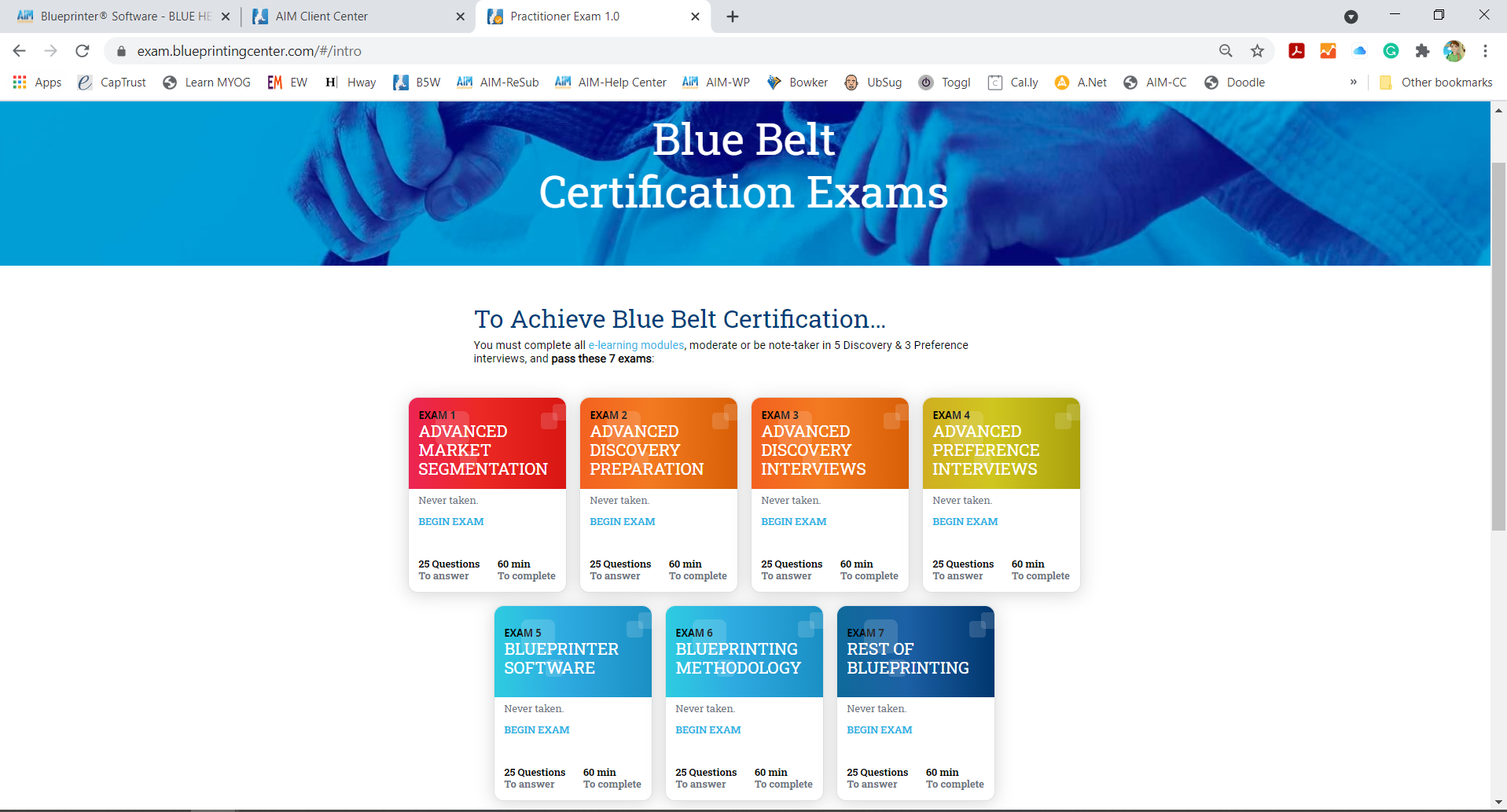Open the CapTrust bookmark
Screen dimensions: 1507x812
pos(112,83)
